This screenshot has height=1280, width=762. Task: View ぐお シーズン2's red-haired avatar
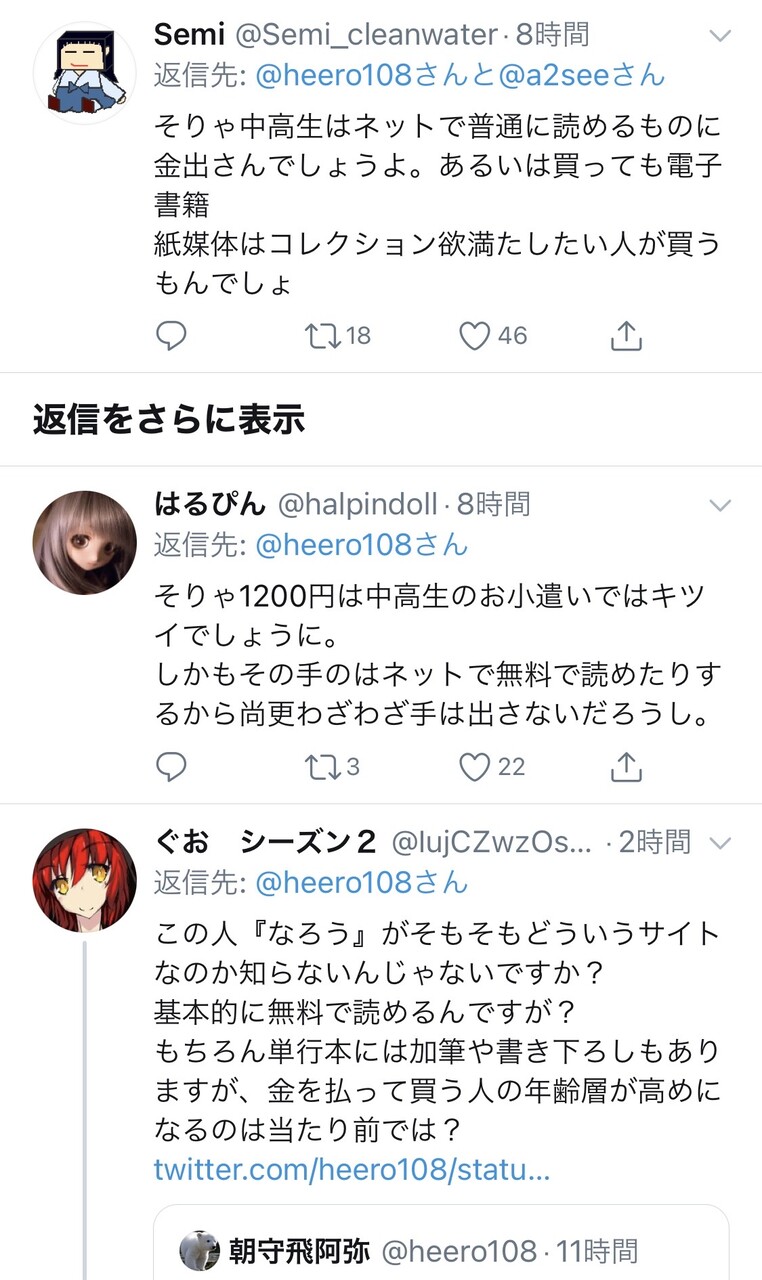pyautogui.click(x=84, y=881)
